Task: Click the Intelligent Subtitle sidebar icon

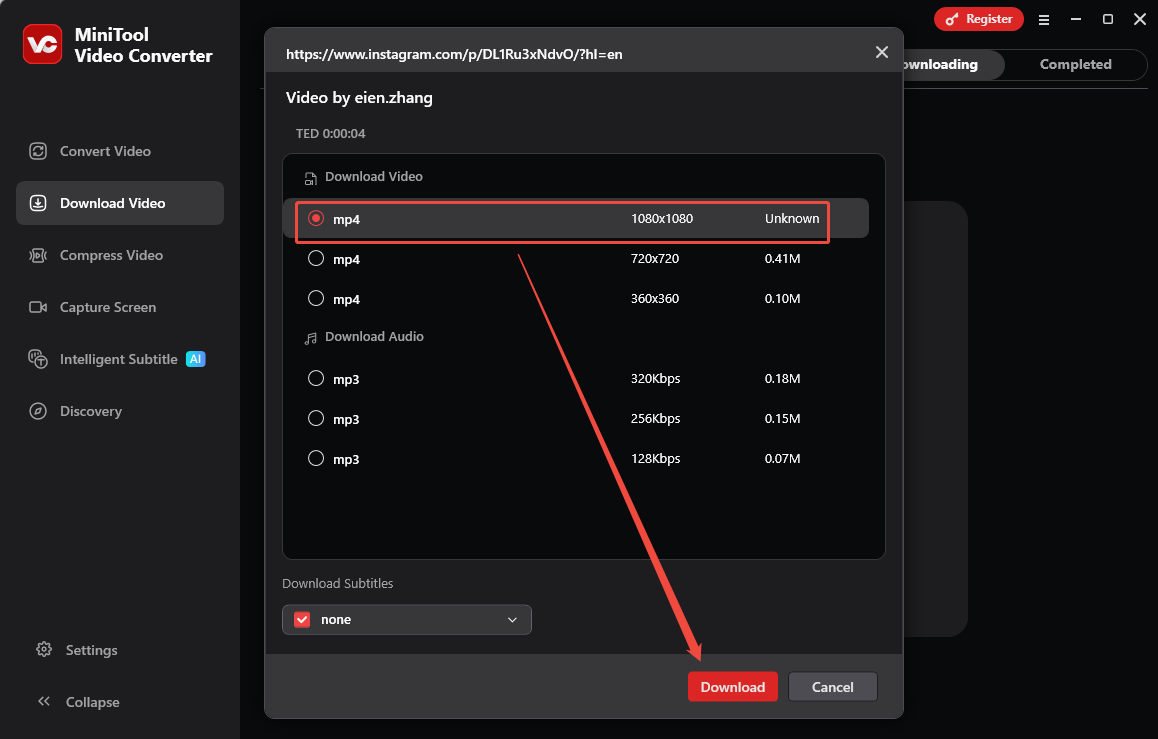Action: (38, 360)
